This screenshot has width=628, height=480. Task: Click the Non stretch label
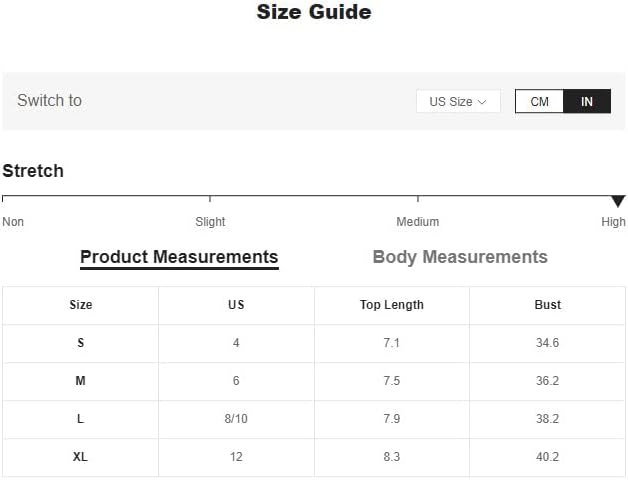click(x=13, y=222)
